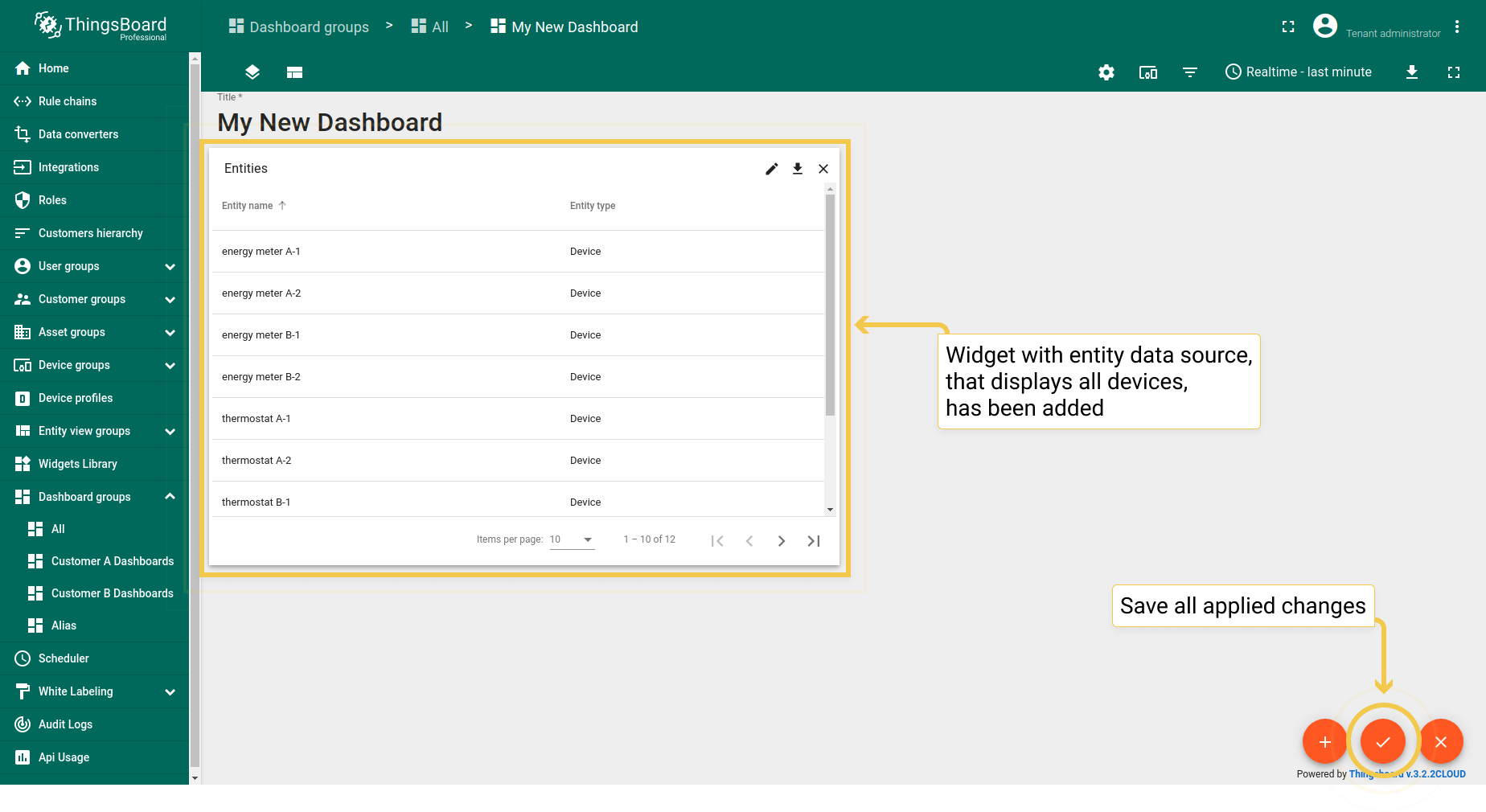Click the Device profiles icon
This screenshot has height=812, width=1486.
23,398
